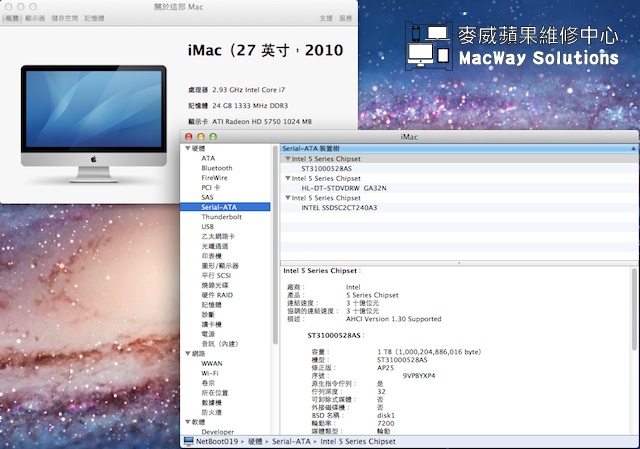Click Serial-ATA in the bottom path bar

(x=291, y=441)
